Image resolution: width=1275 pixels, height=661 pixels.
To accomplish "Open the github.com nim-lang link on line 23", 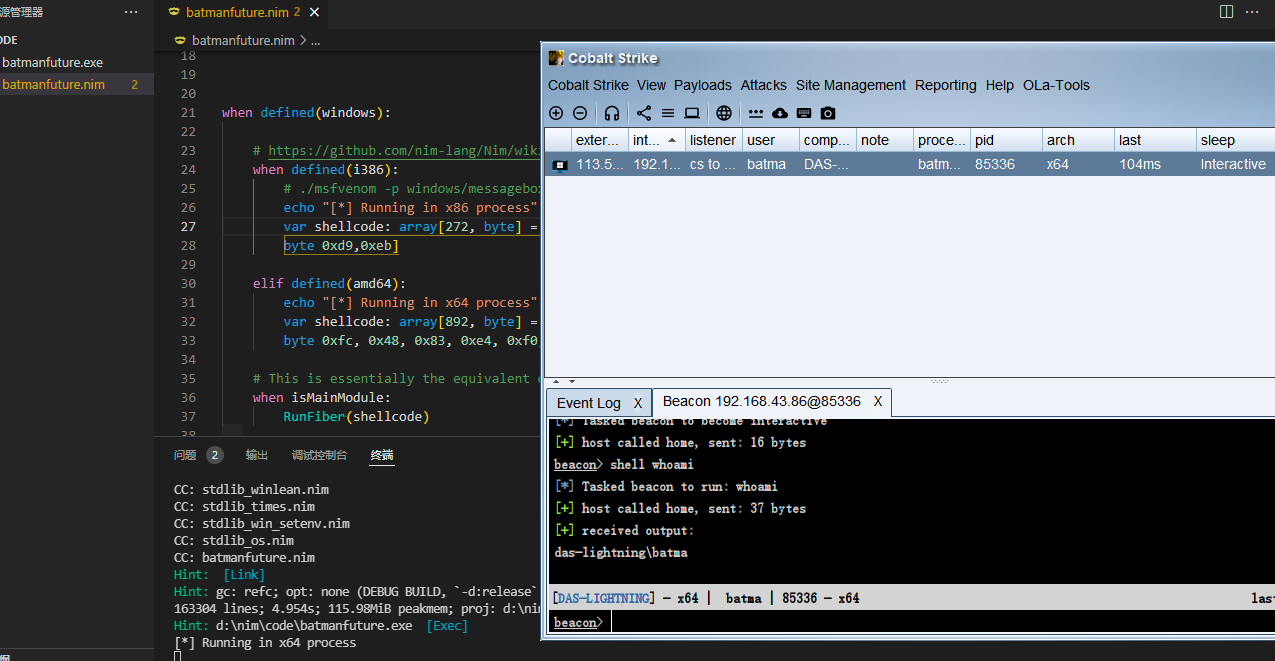I will tap(406, 151).
